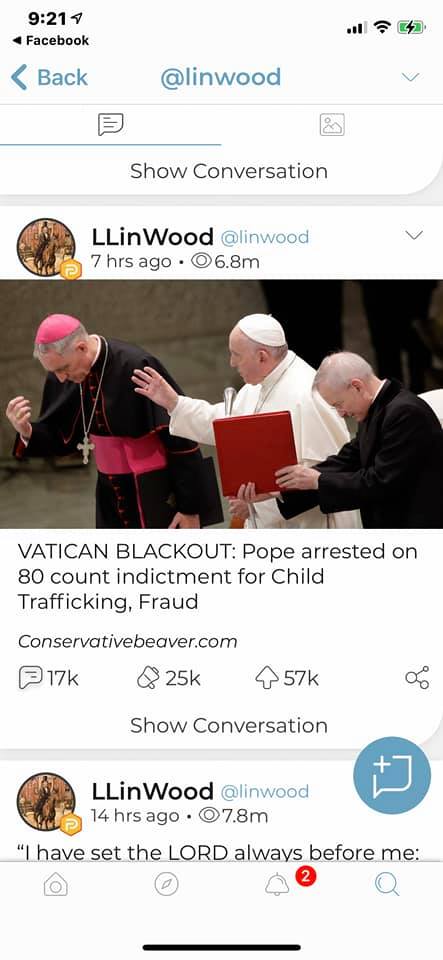Select the posts tab icon

(111, 124)
